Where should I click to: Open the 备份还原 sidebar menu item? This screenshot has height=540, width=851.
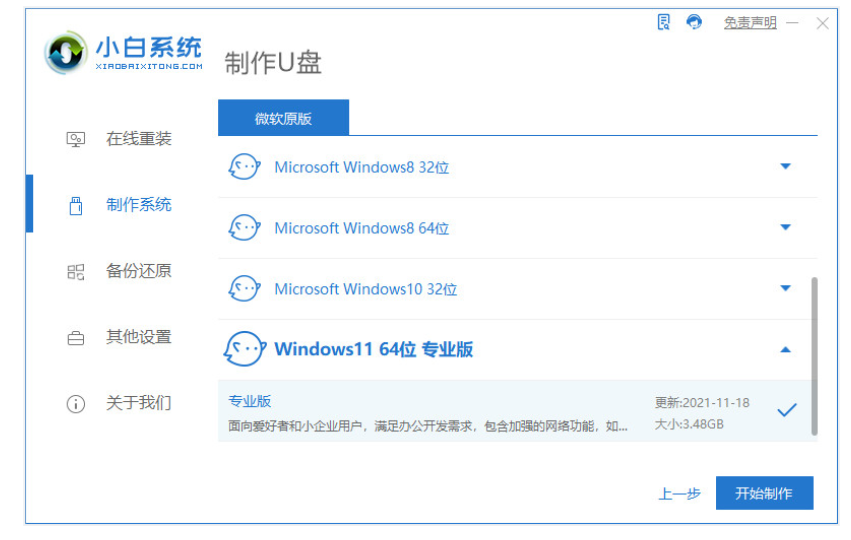point(138,271)
